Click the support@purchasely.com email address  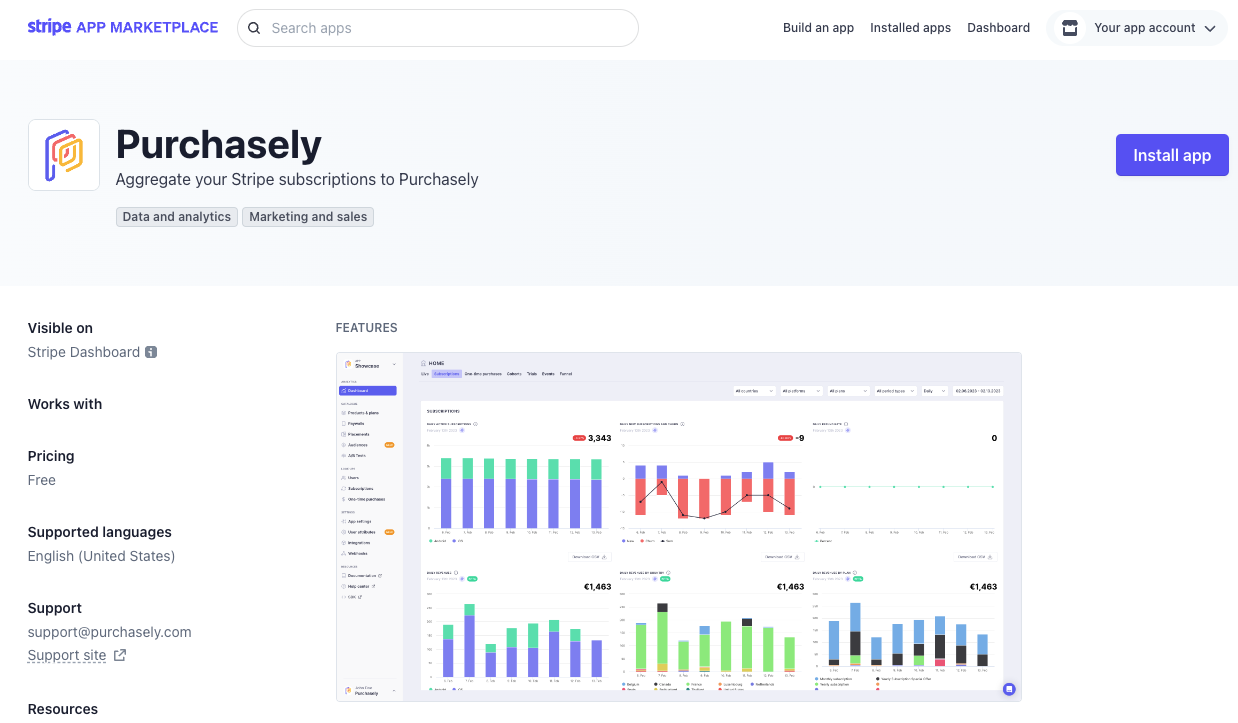point(110,632)
